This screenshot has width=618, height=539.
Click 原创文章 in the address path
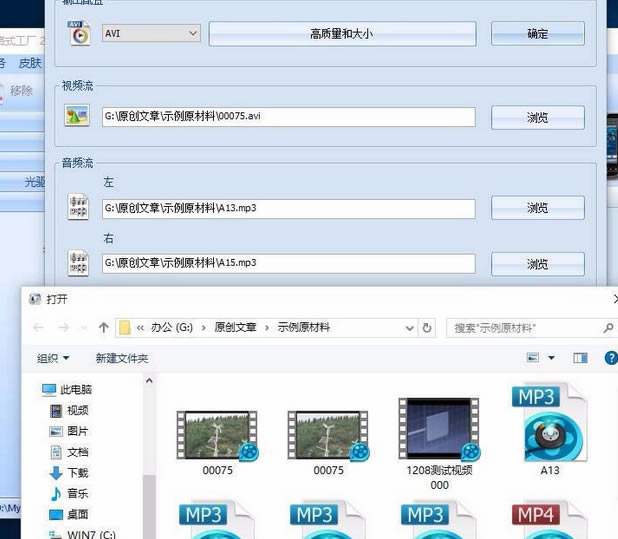[x=235, y=327]
